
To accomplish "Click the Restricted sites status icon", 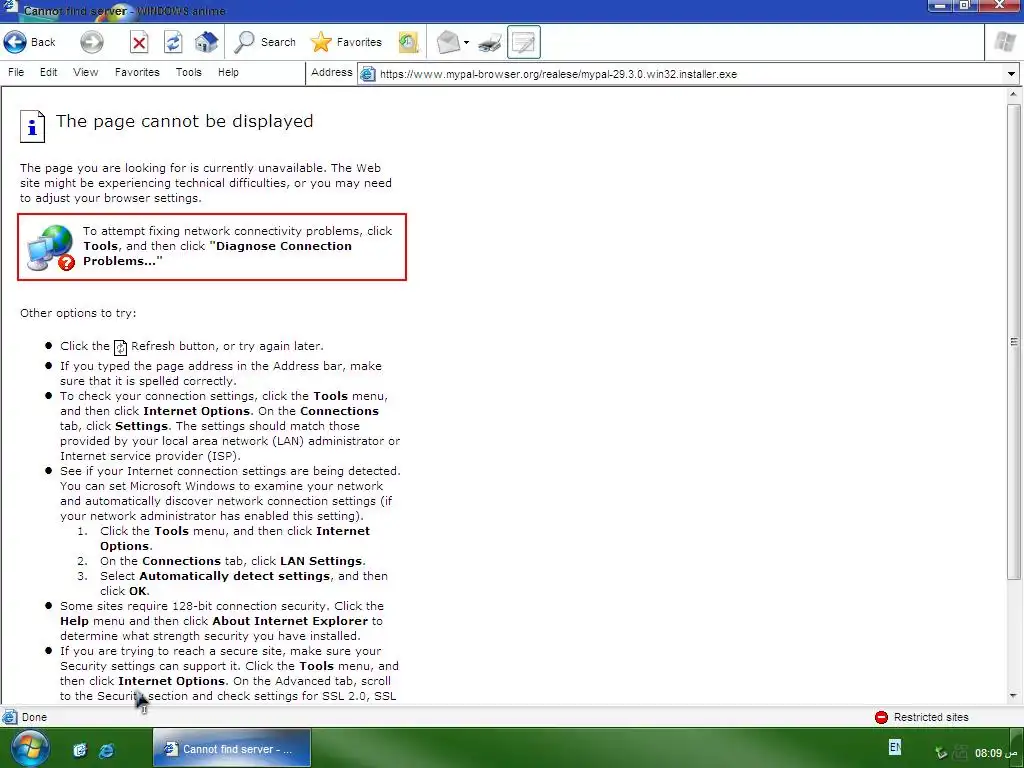I will [x=881, y=717].
